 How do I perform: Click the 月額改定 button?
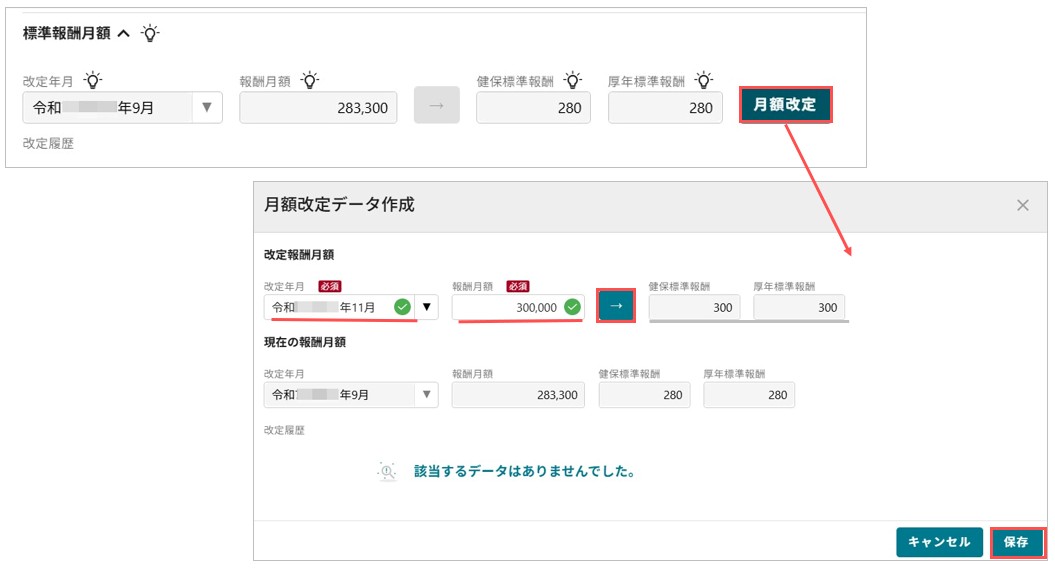click(785, 105)
